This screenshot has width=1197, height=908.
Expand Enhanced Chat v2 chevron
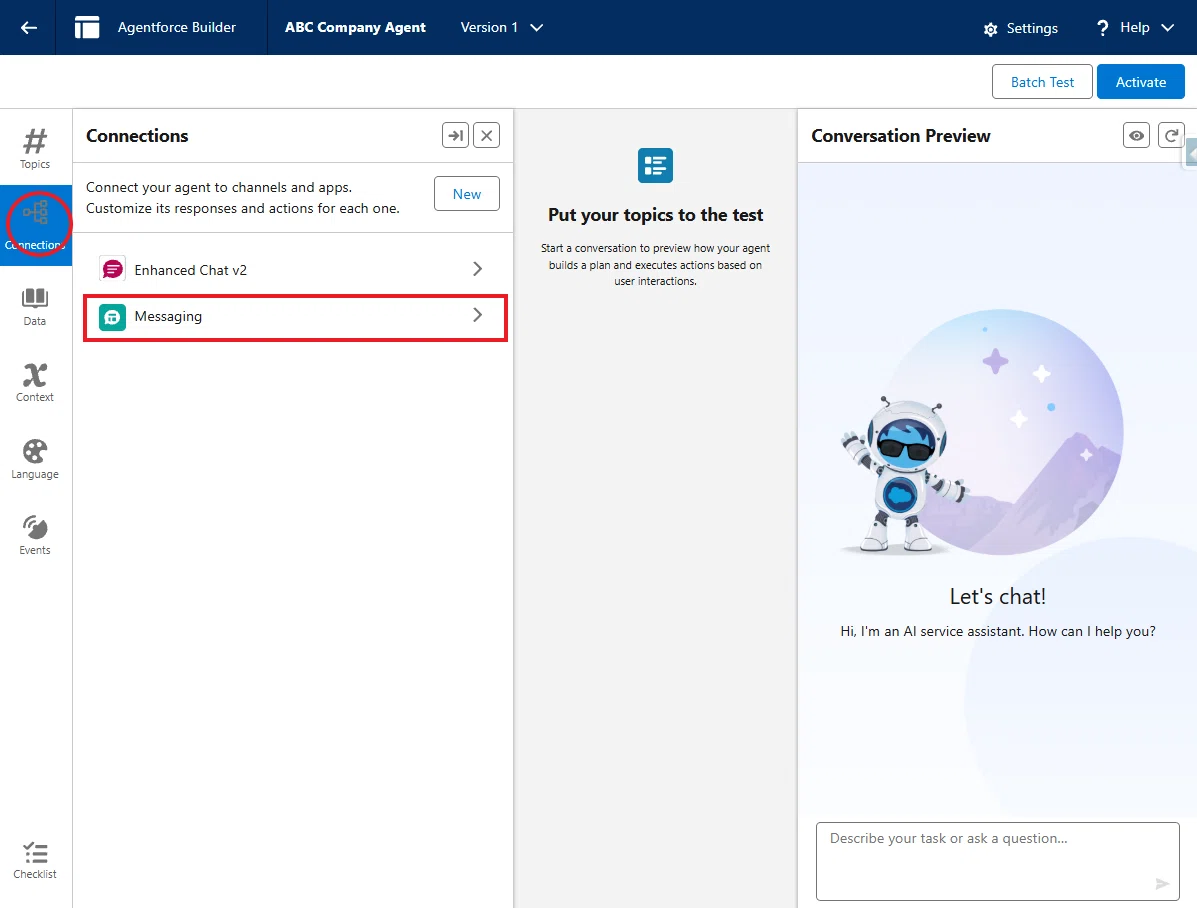coord(477,269)
